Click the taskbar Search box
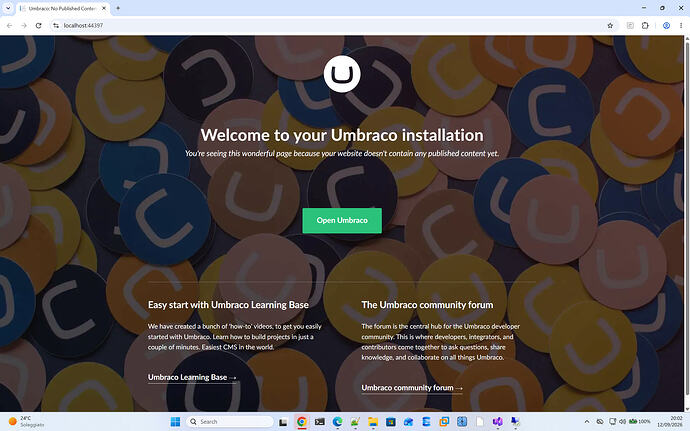Viewport: 690px width, 431px height. pos(230,422)
